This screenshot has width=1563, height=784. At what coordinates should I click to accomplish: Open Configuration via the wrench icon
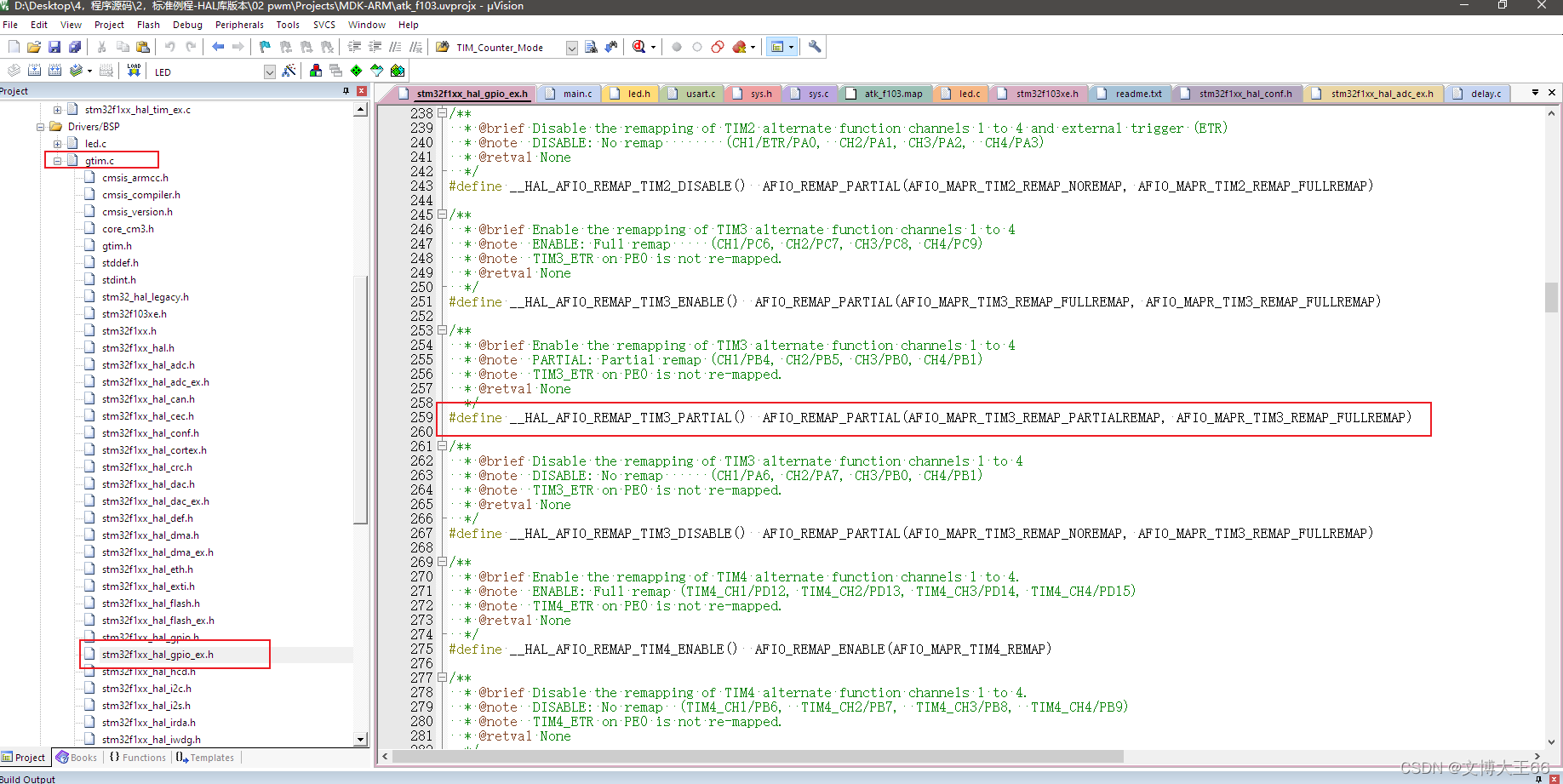click(x=815, y=47)
